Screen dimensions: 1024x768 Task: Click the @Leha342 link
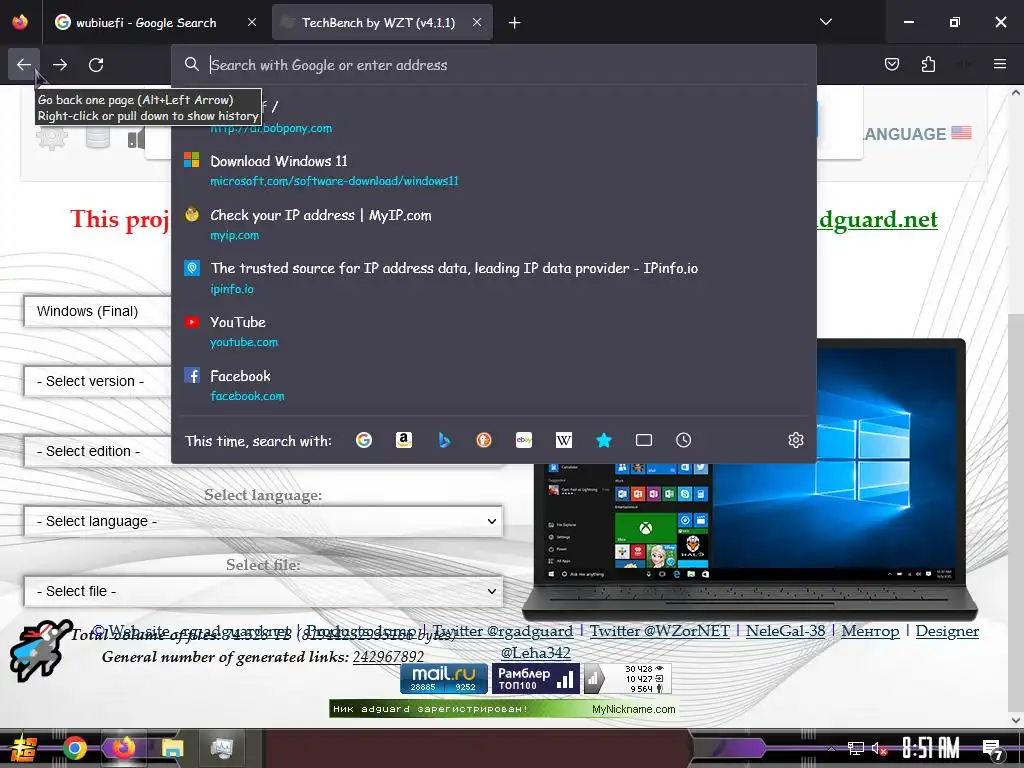pyautogui.click(x=536, y=652)
